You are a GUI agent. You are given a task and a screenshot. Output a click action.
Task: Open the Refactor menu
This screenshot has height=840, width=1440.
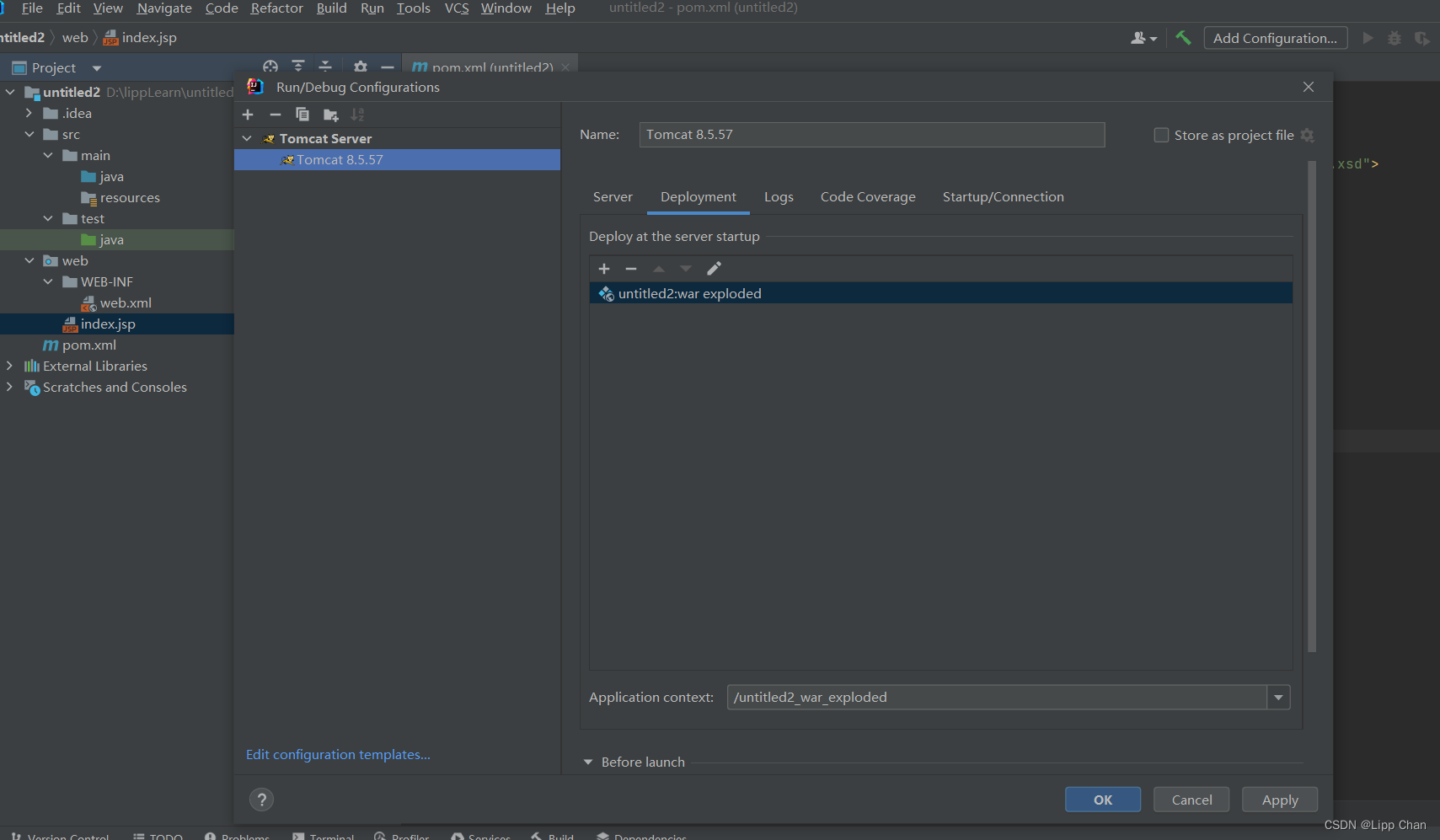click(276, 8)
